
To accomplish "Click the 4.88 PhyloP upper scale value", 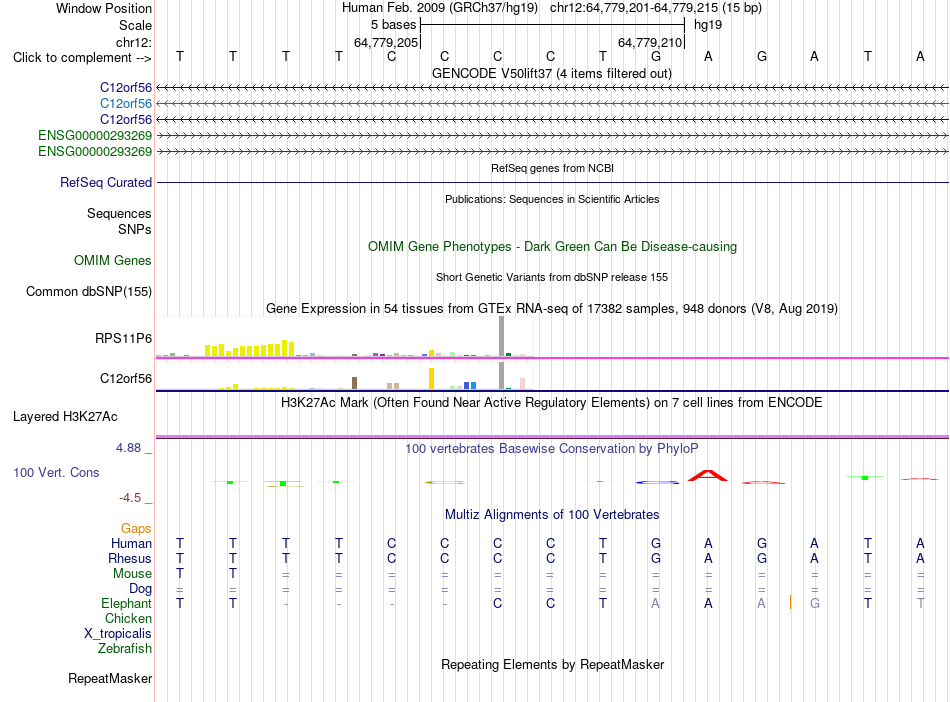I will click(128, 448).
